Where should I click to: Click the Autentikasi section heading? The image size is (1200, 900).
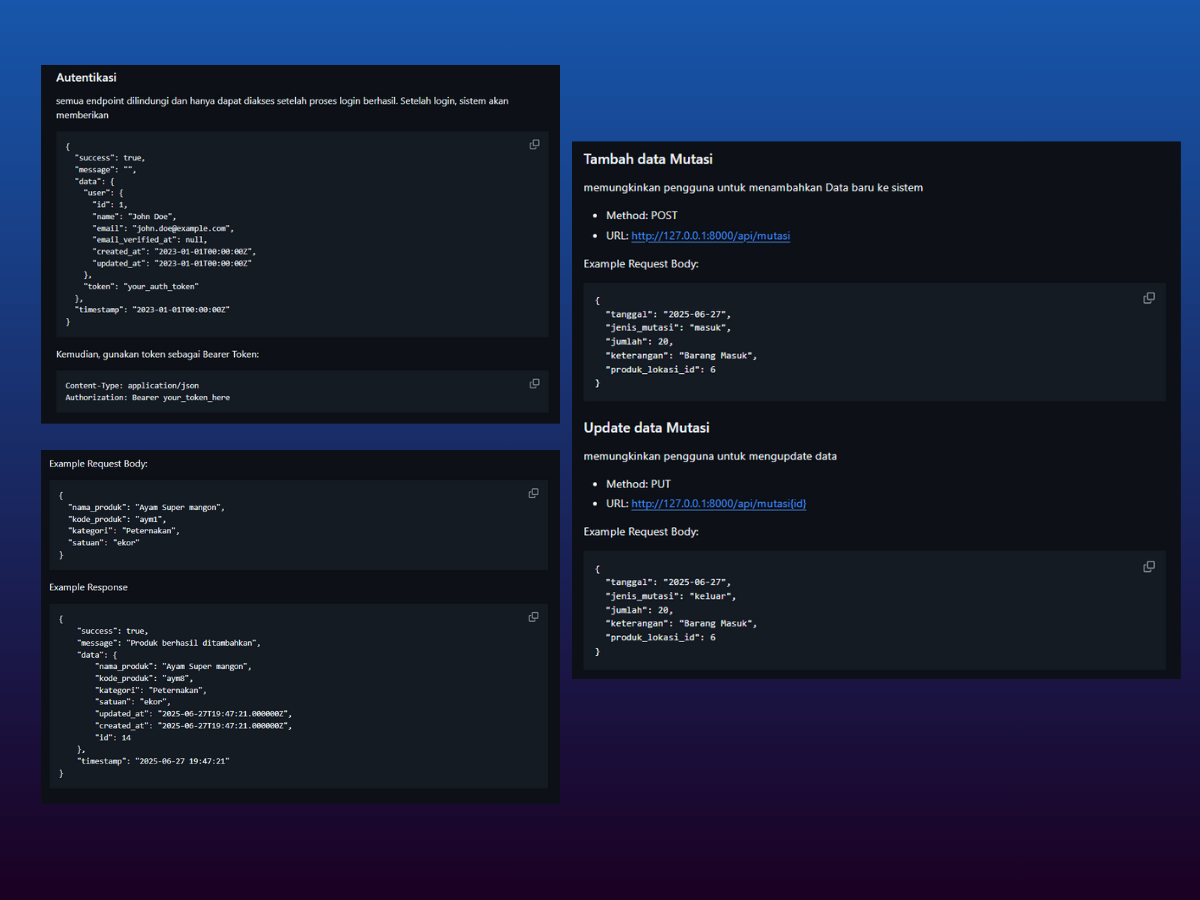pyautogui.click(x=87, y=77)
